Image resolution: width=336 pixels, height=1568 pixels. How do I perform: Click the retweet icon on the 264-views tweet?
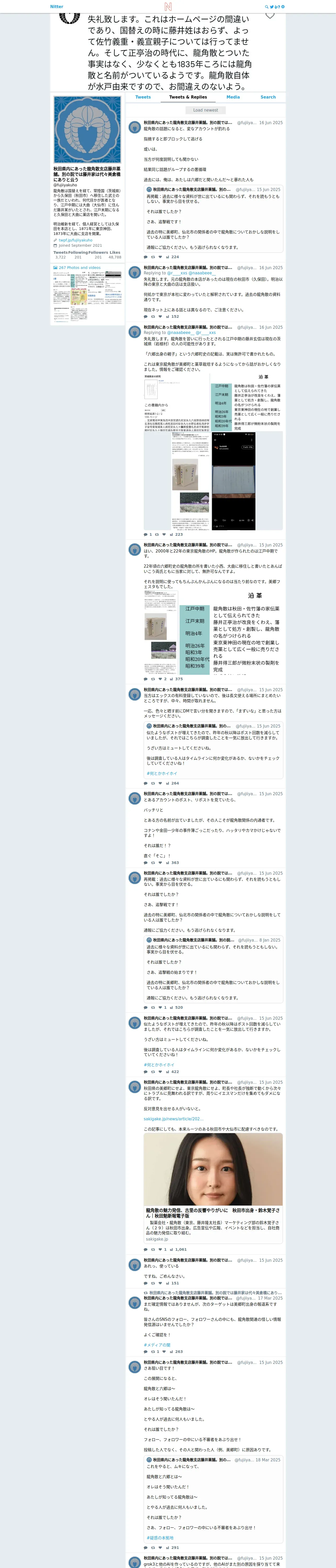tap(153, 783)
